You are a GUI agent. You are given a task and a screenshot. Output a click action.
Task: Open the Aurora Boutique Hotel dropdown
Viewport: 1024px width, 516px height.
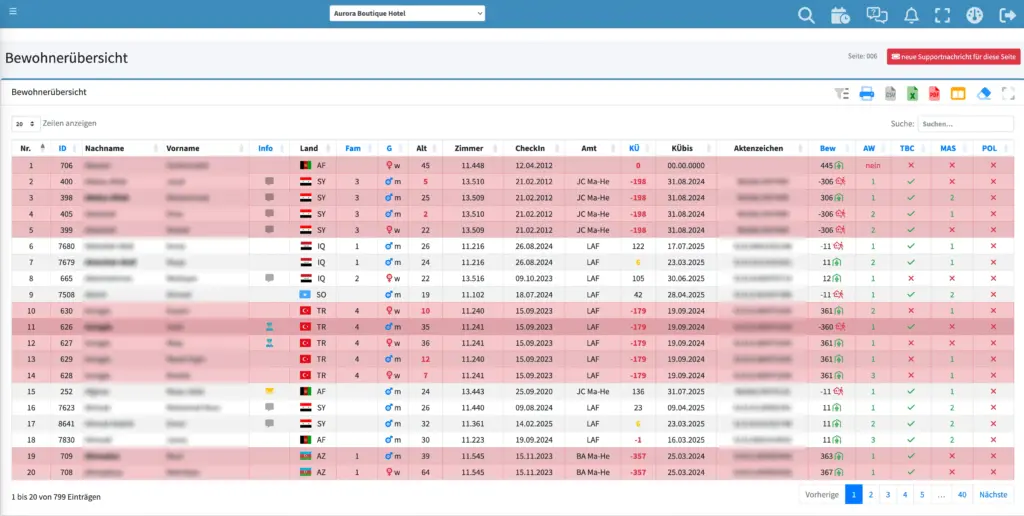point(407,13)
